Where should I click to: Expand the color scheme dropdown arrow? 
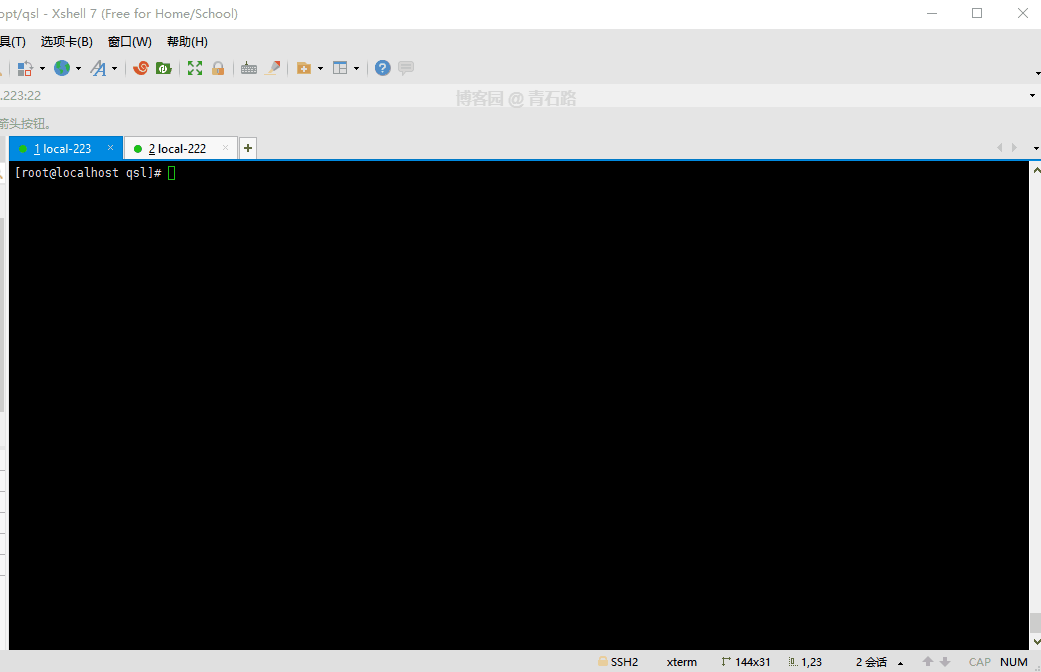point(42,68)
